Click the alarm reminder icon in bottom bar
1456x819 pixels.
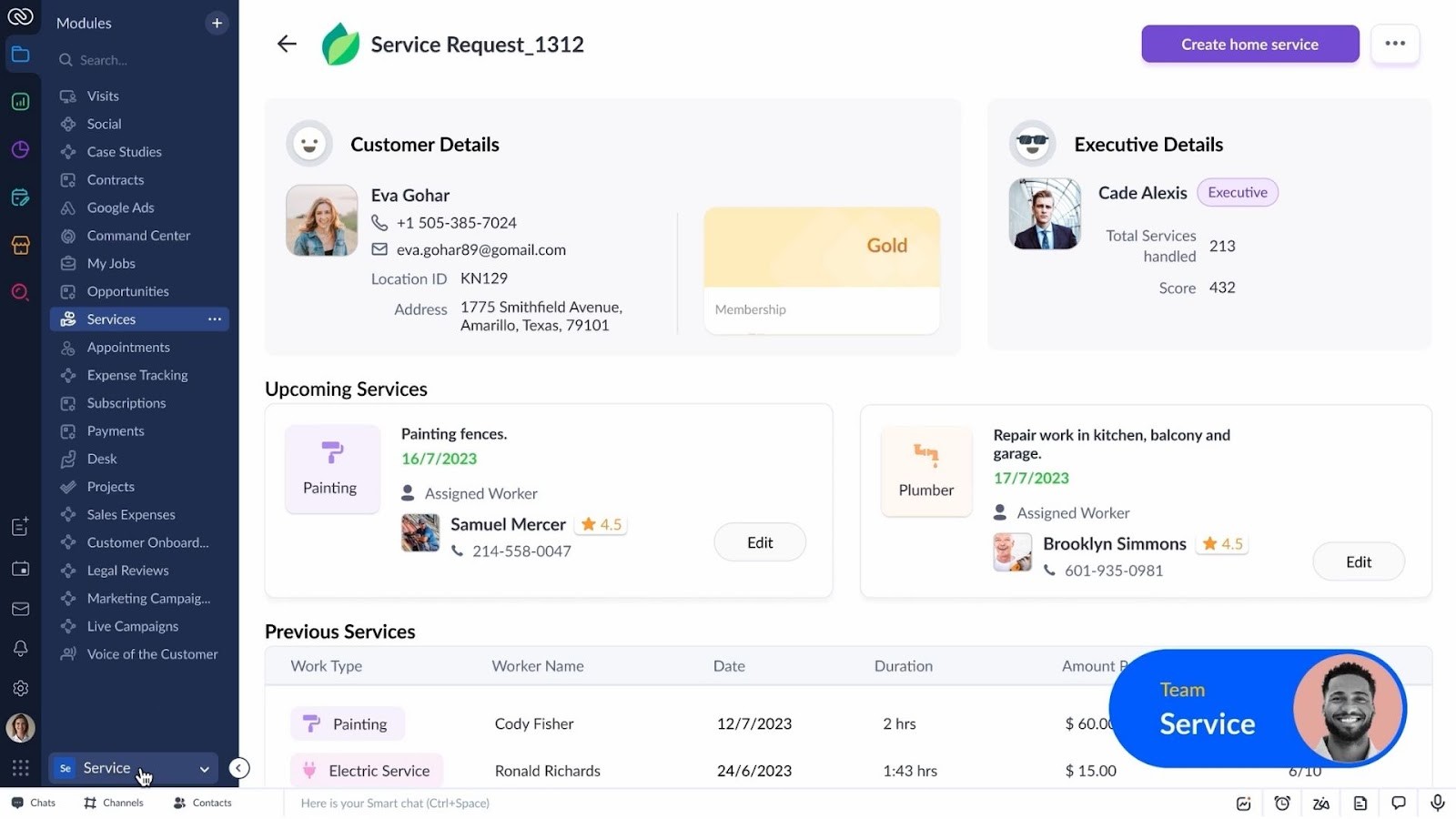pos(1282,803)
